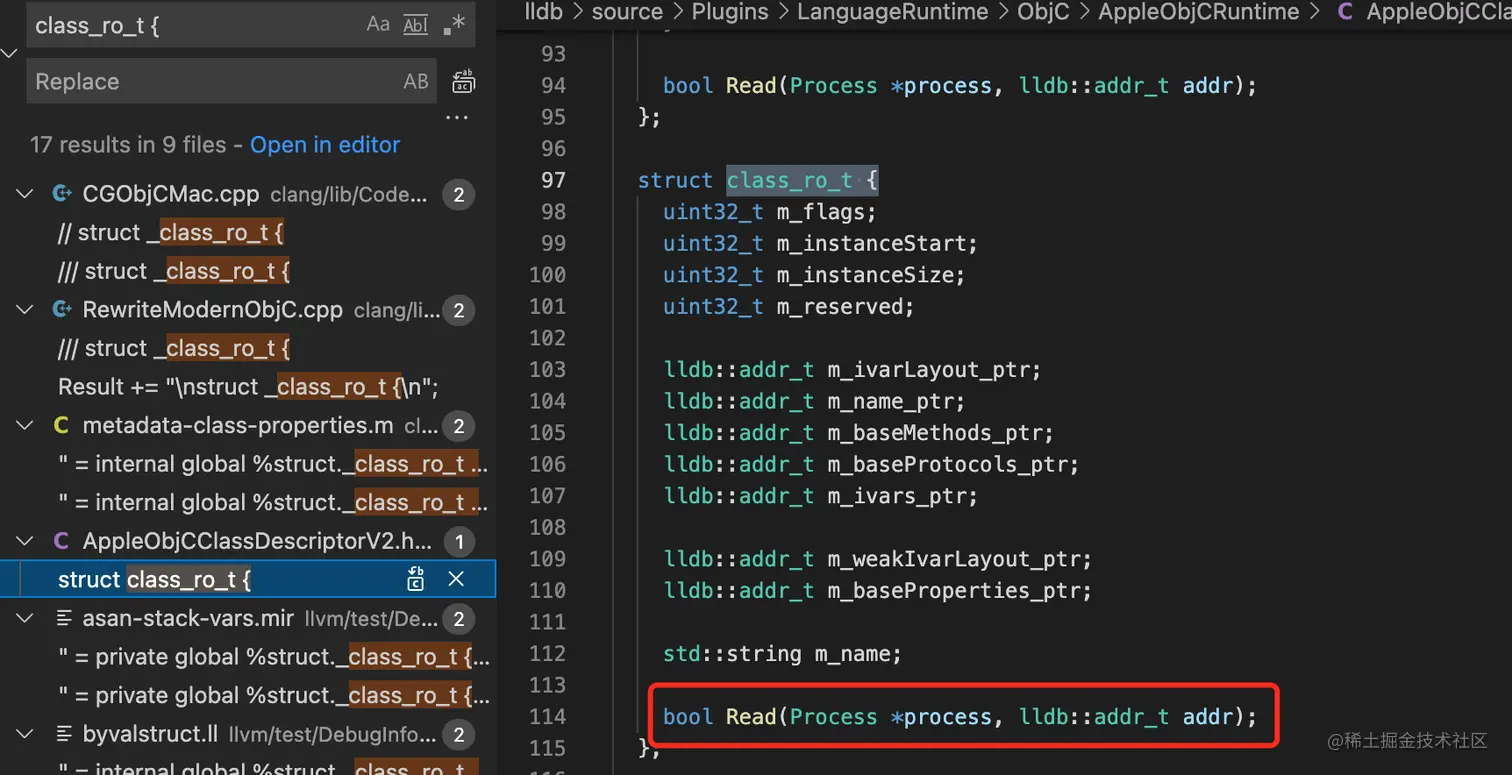Click 'uint32_t m_flags;' on line 98

(770, 211)
